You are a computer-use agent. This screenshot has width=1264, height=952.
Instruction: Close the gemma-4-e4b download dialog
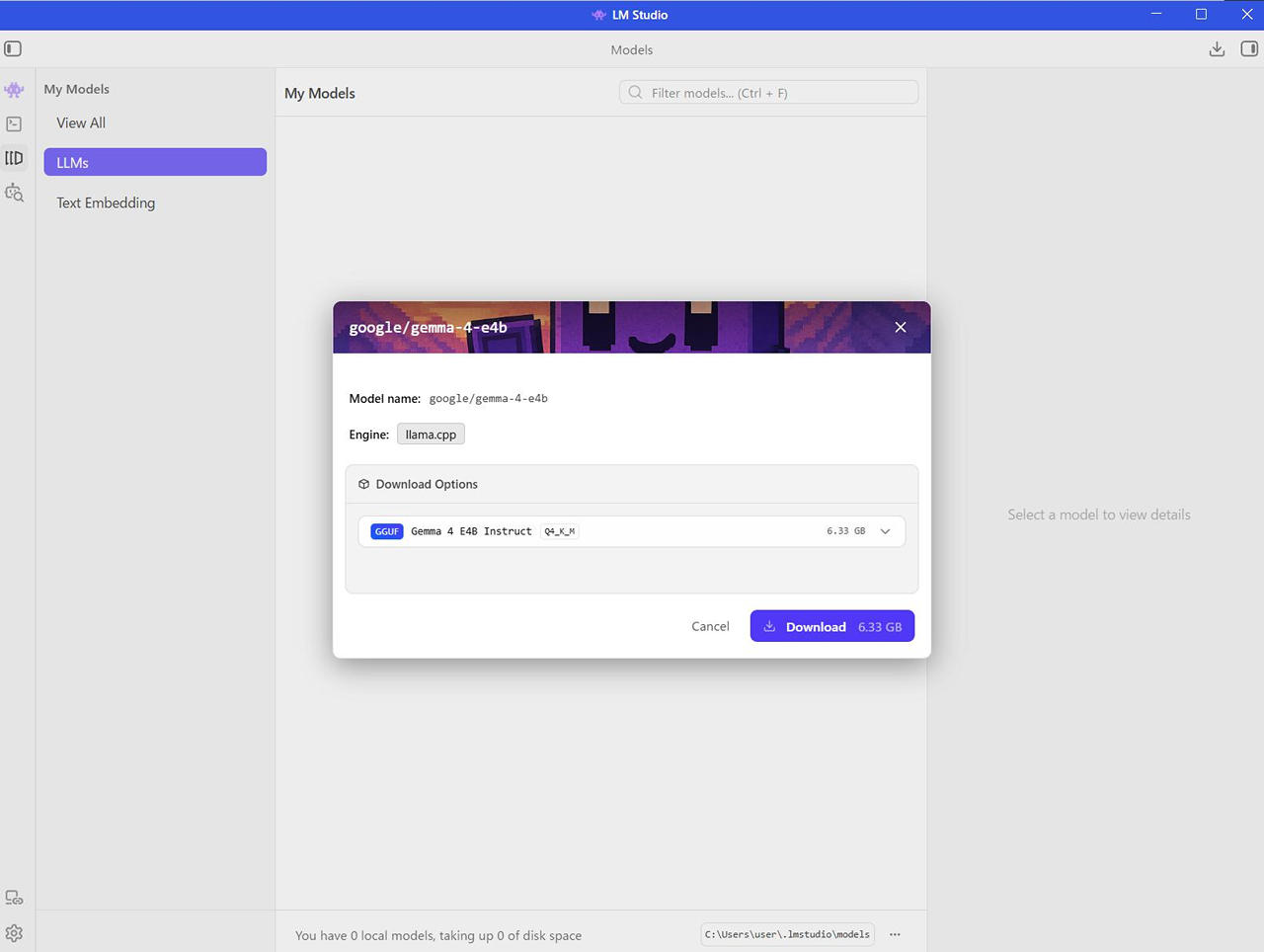(x=900, y=327)
